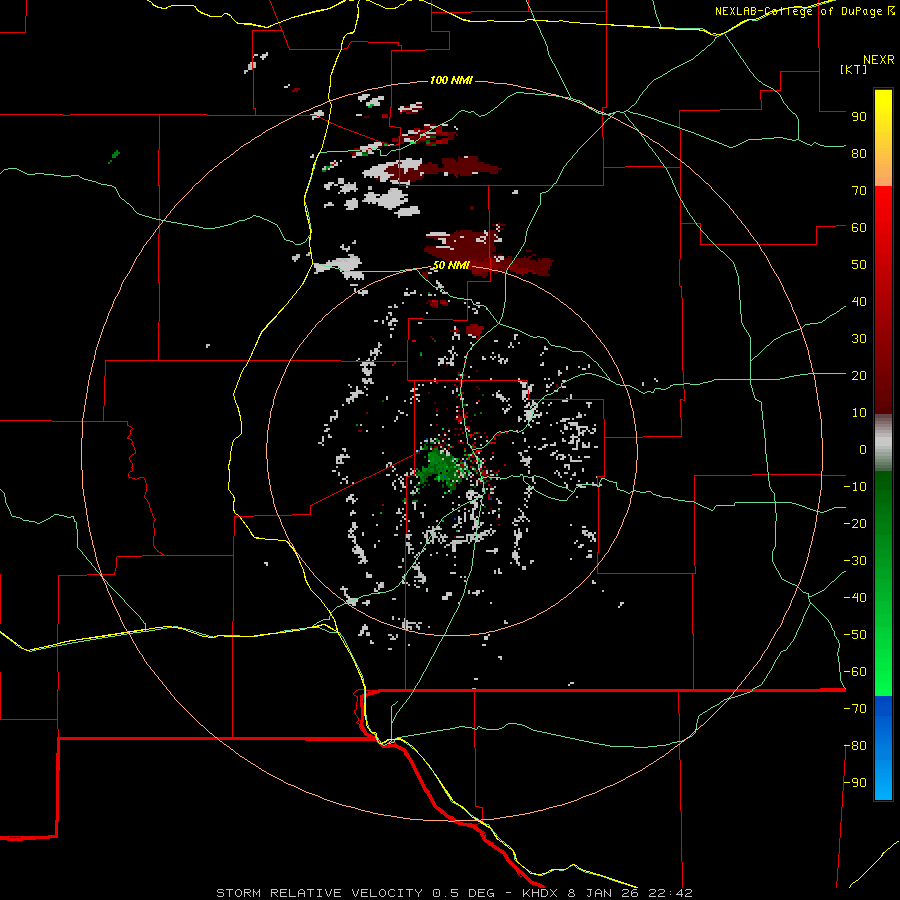Viewport: 900px width, 900px height.
Task: Select positive 10 on the velocity scale
Action: tap(859, 413)
